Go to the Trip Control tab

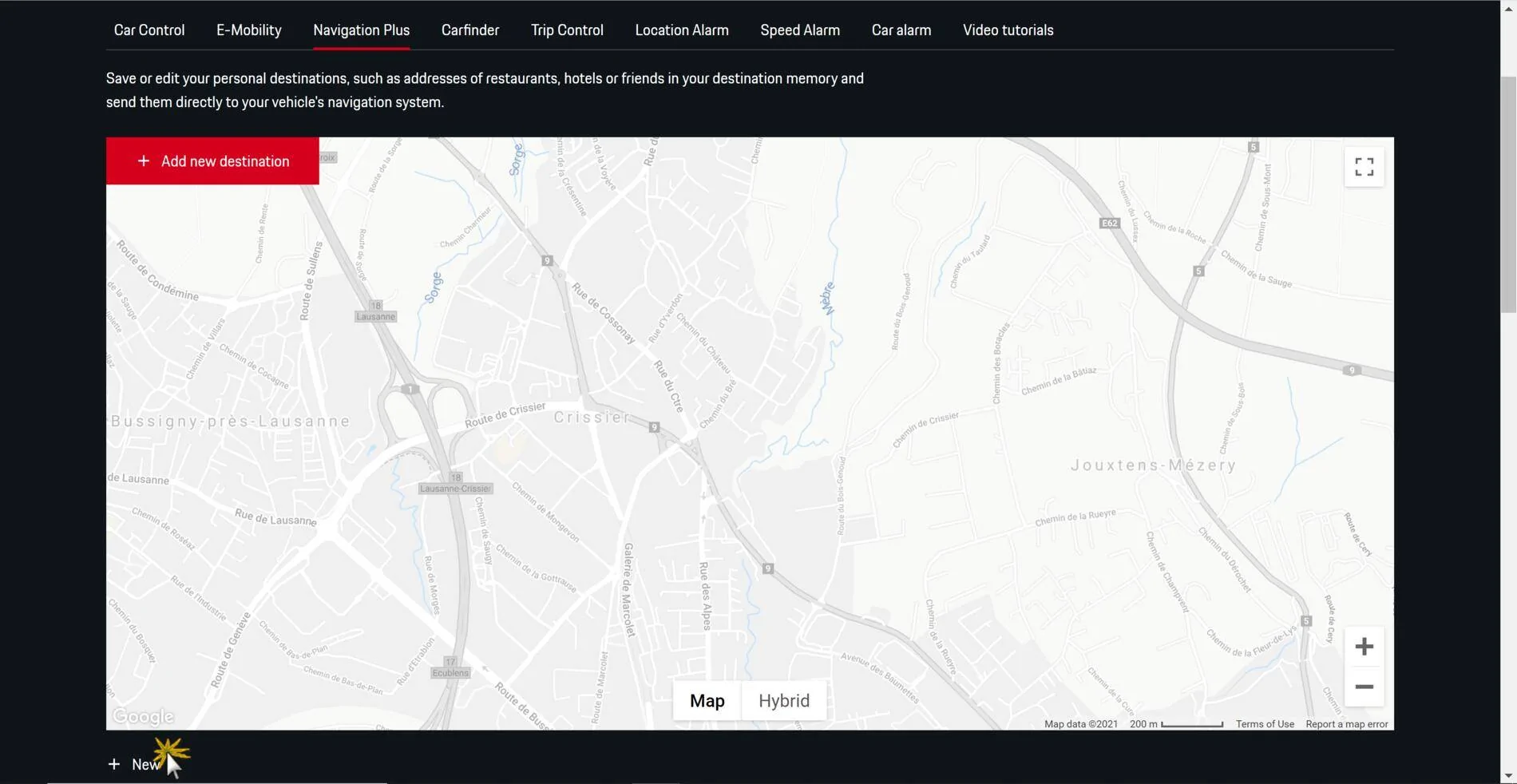tap(567, 30)
